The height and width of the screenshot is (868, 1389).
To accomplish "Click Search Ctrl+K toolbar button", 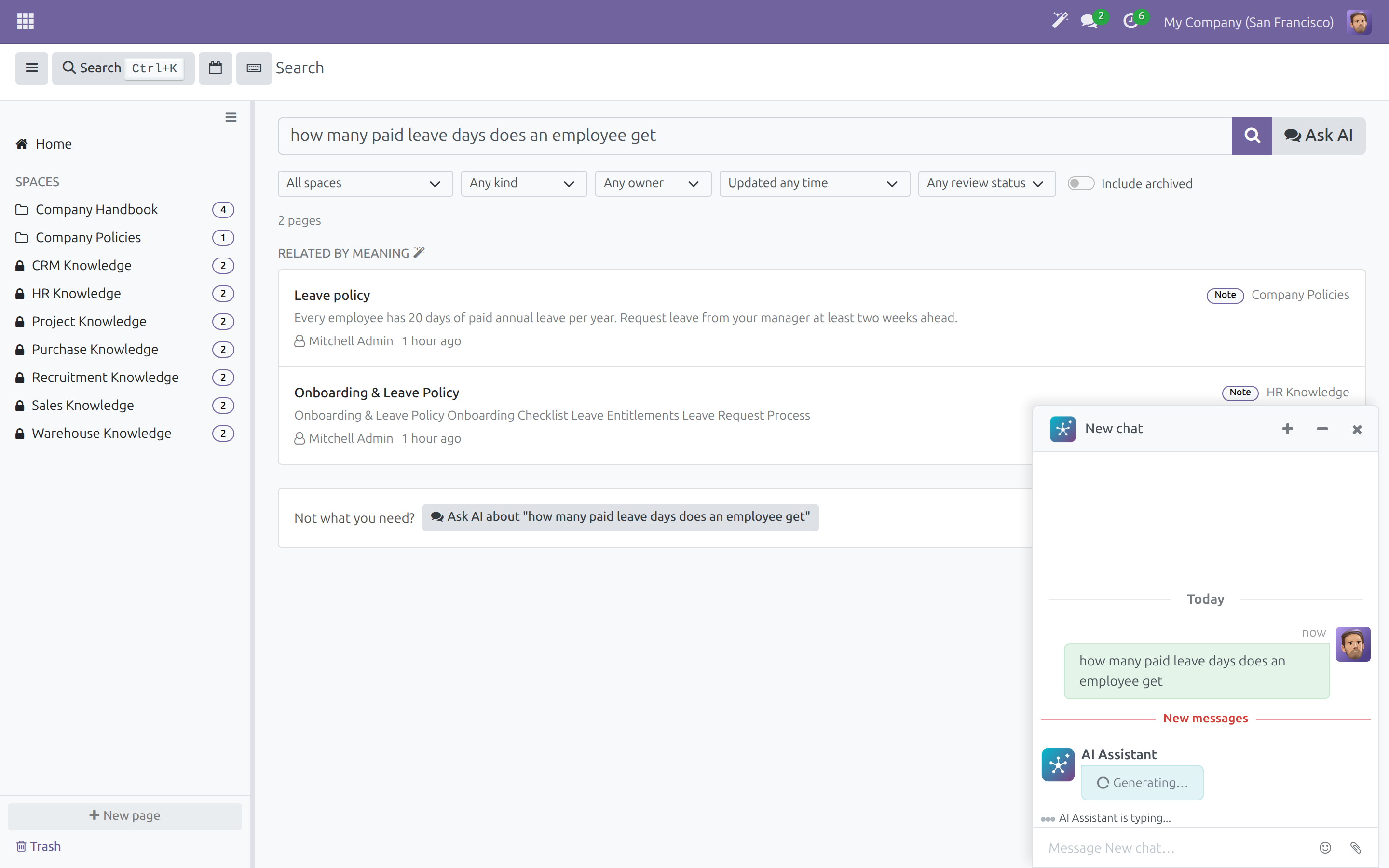I will [x=123, y=68].
